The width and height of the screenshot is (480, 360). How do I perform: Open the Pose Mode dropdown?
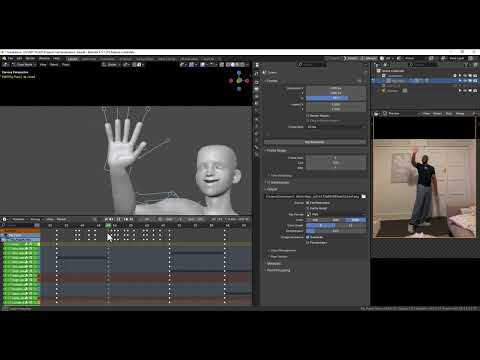[23, 65]
